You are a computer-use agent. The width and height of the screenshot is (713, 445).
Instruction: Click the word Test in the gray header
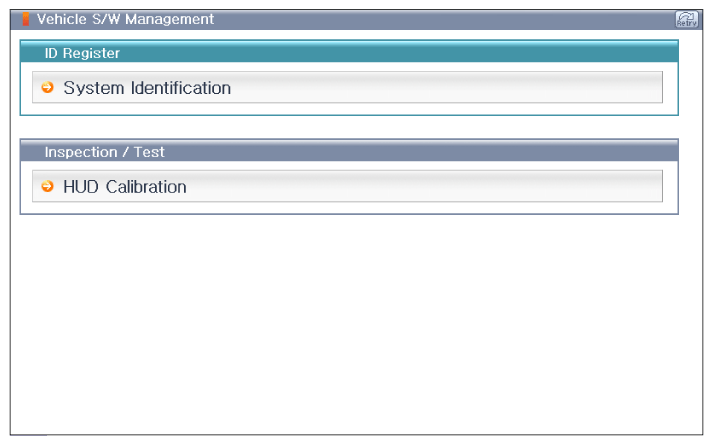pyautogui.click(x=149, y=152)
